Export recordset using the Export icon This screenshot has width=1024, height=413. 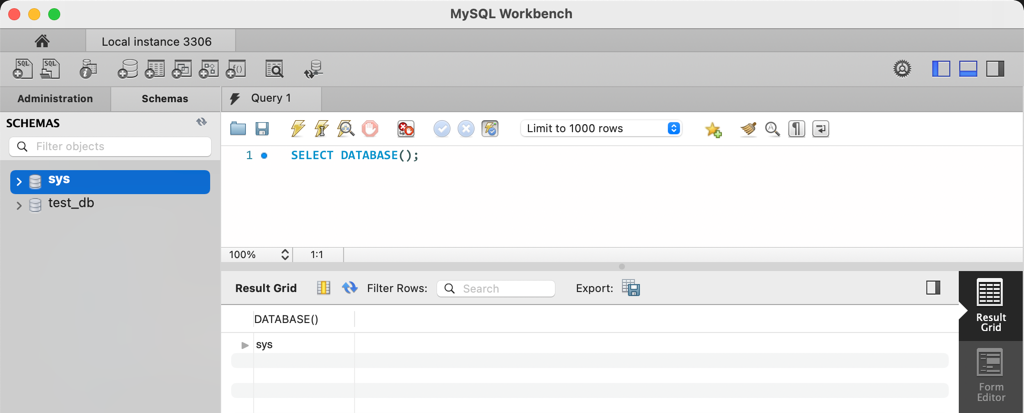tap(630, 288)
